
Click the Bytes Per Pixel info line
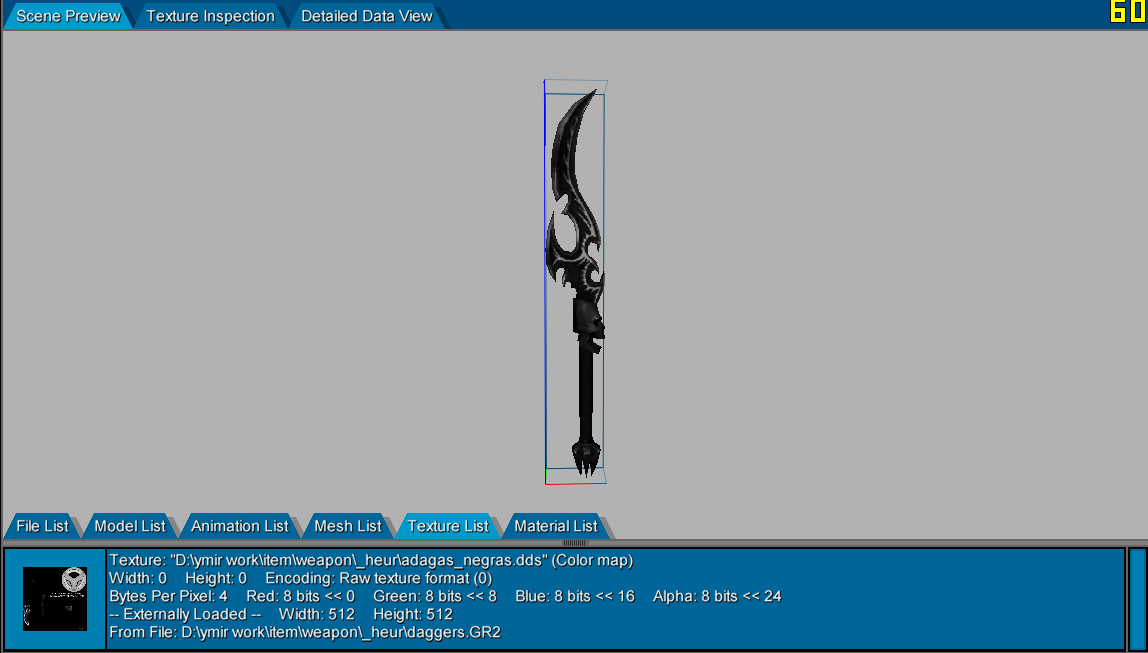coord(445,596)
